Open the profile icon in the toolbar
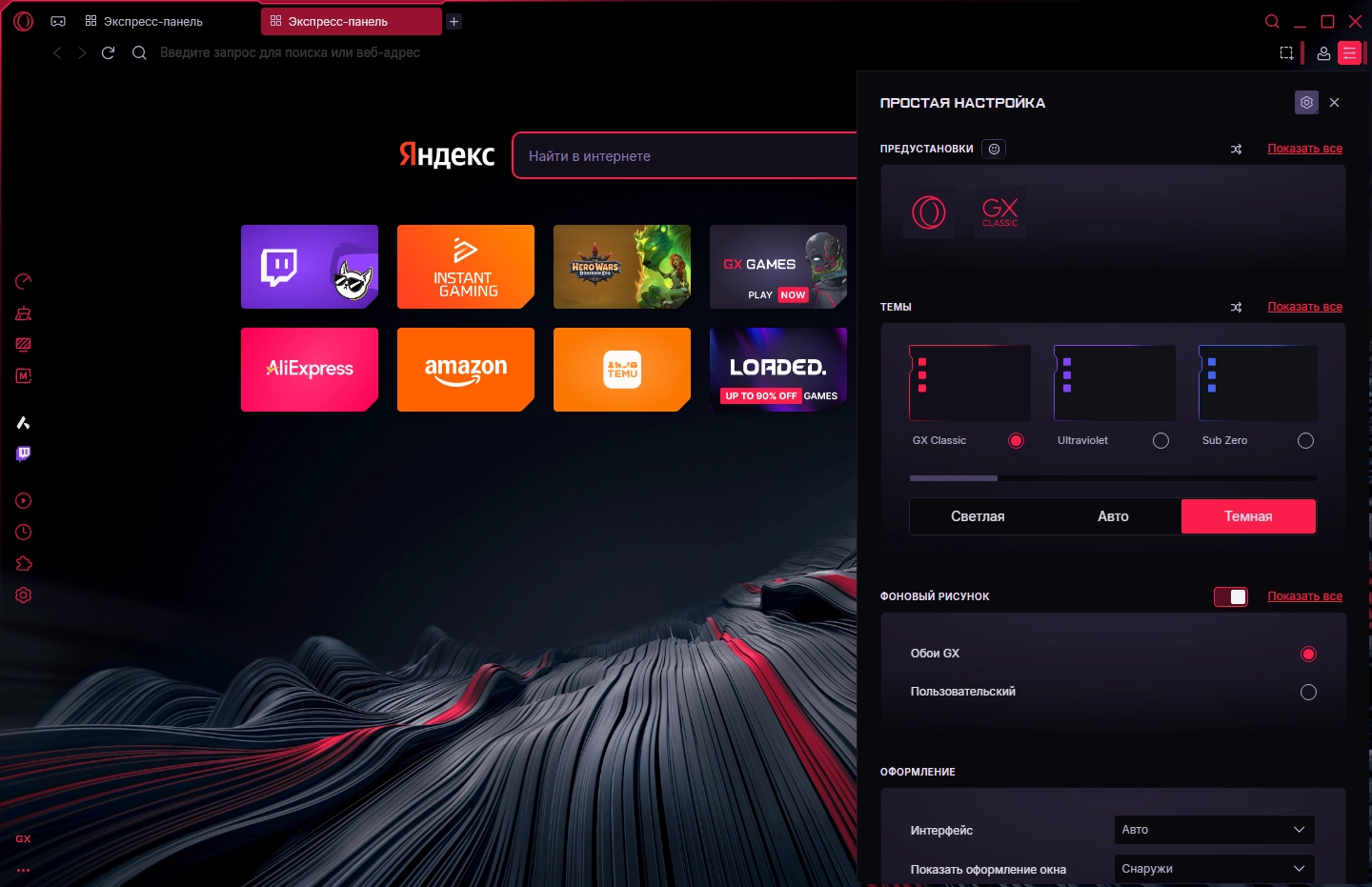Screen dimensions: 1372x887 tap(1323, 53)
